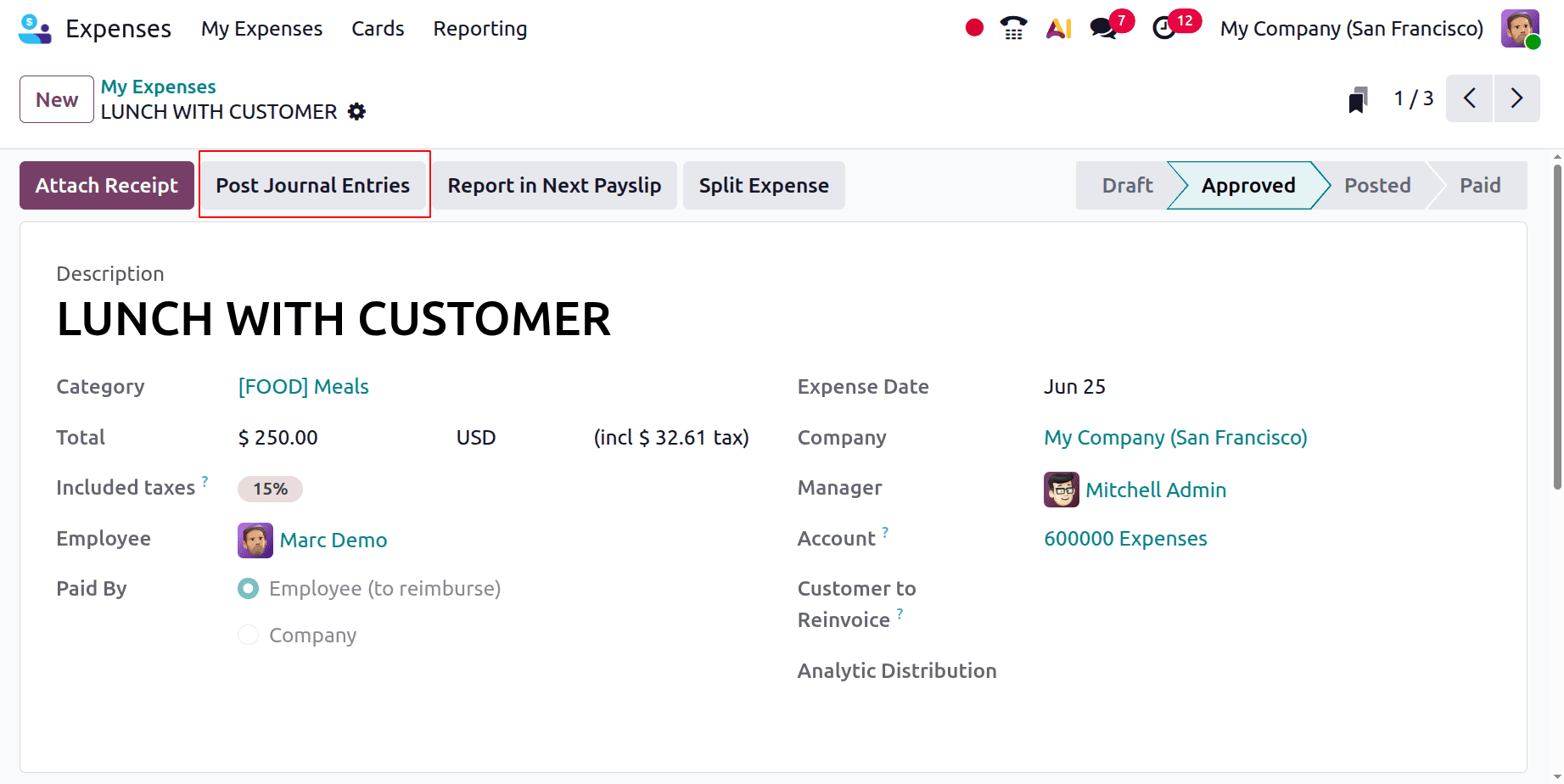Screen dimensions: 1564x784
Task: Open the gear actions menu
Action: [x=357, y=112]
